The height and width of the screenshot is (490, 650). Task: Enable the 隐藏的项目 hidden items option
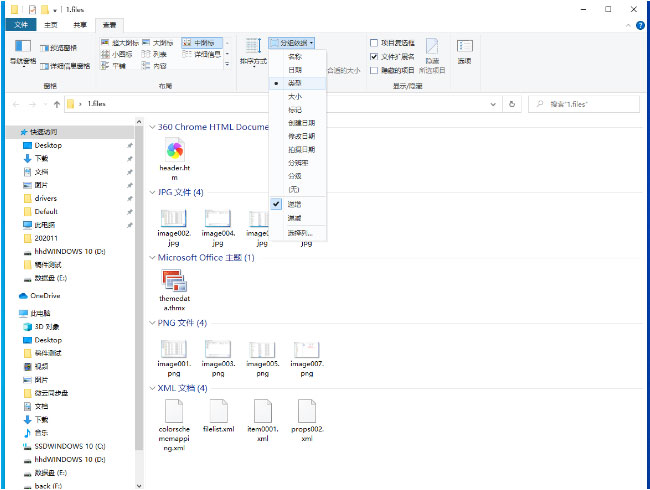pos(392,70)
